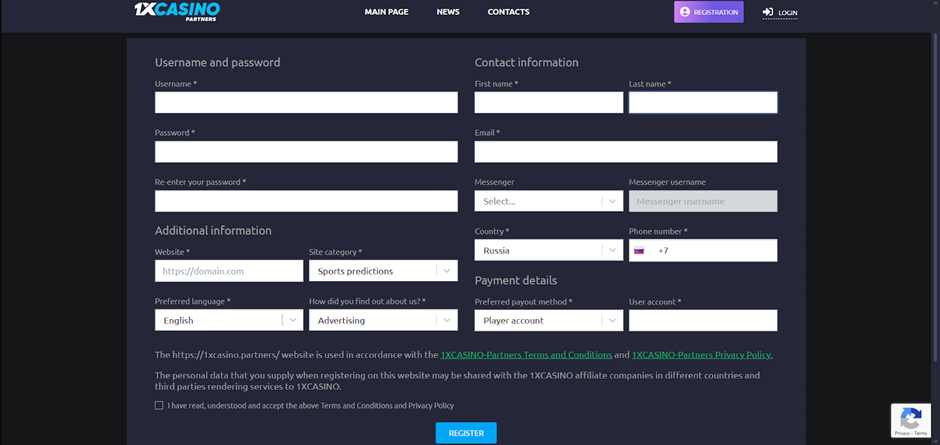The width and height of the screenshot is (940, 445).
Task: Open the Country dropdown showing Russia
Action: click(548, 251)
